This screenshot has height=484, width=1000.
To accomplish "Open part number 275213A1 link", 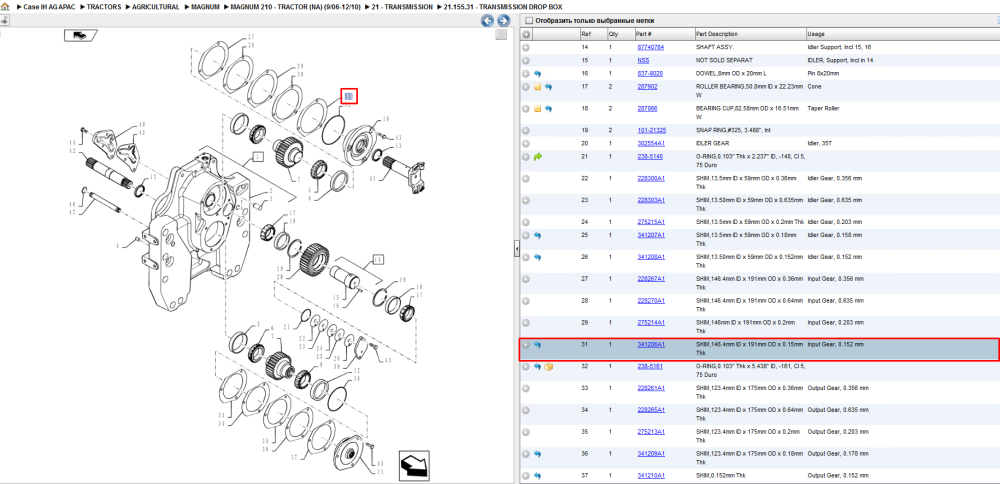I will coord(651,432).
